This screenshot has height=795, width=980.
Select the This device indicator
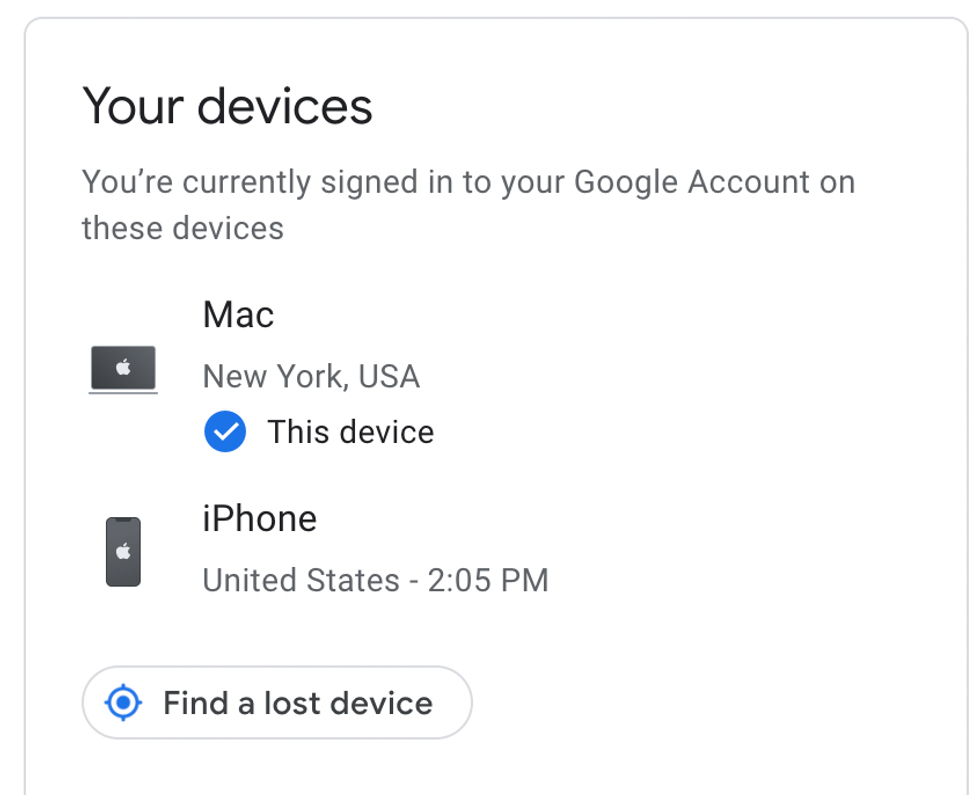(x=318, y=431)
